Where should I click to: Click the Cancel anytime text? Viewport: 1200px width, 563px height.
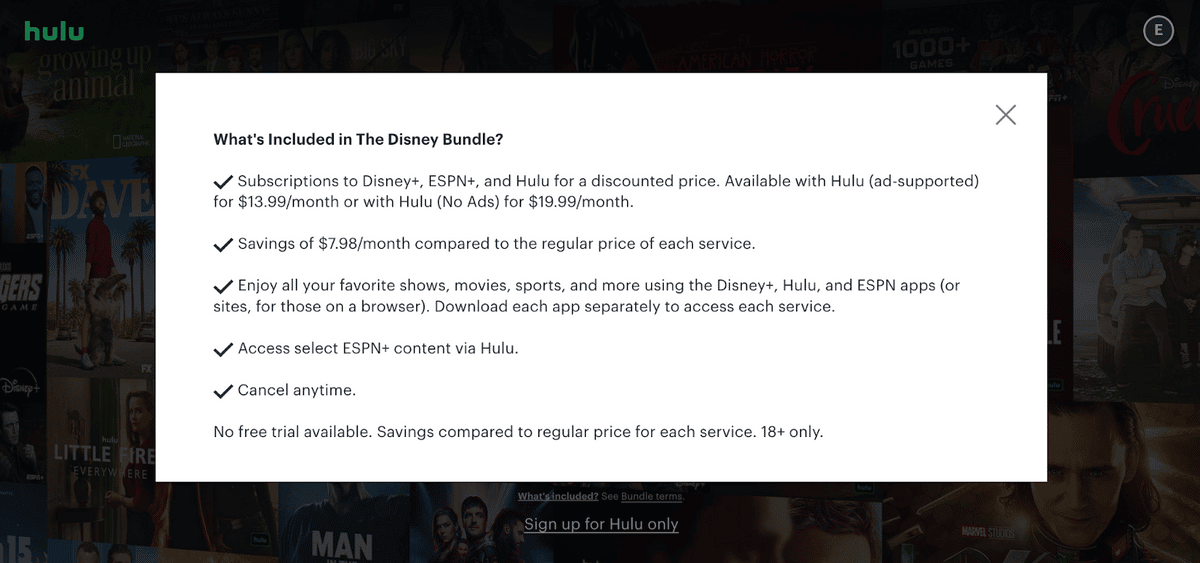coord(297,390)
